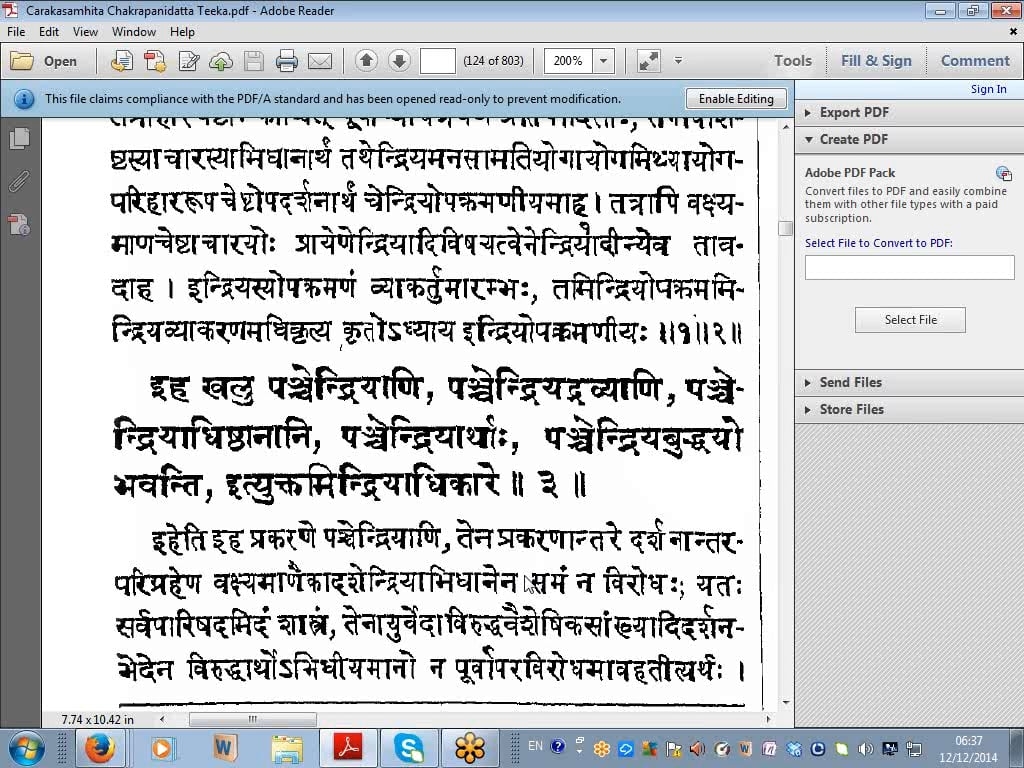Click the Create PDF online toolbar icon
Screen dimensions: 1024x768
point(155,61)
